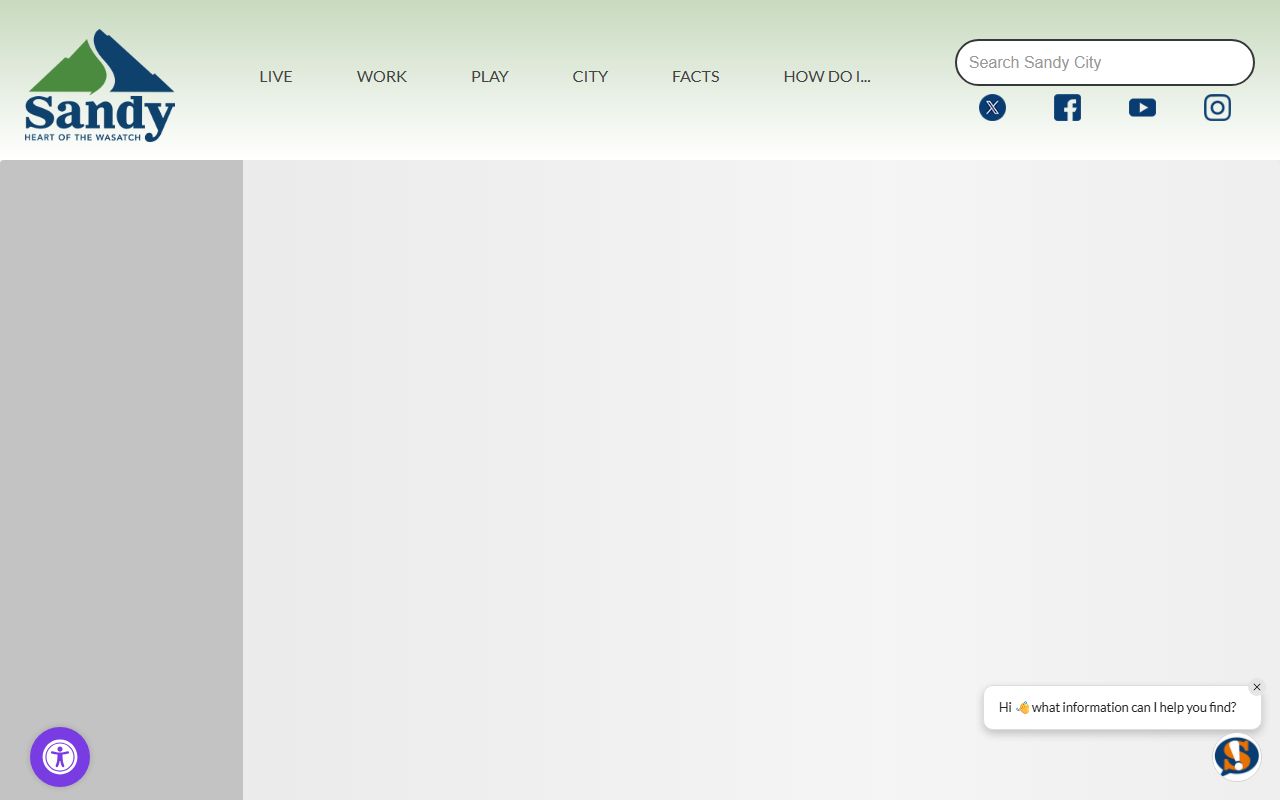Visit the YouTube channel icon

pyautogui.click(x=1142, y=108)
